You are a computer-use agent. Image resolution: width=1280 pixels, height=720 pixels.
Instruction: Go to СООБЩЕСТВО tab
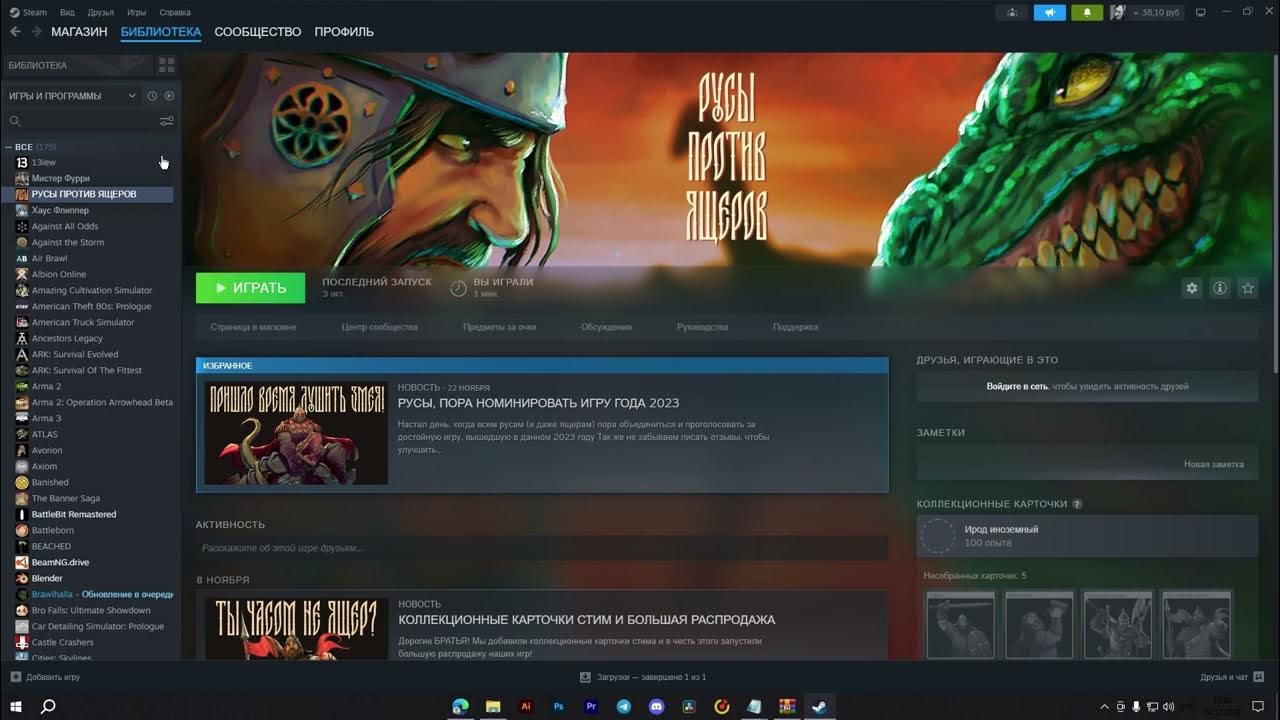[258, 32]
